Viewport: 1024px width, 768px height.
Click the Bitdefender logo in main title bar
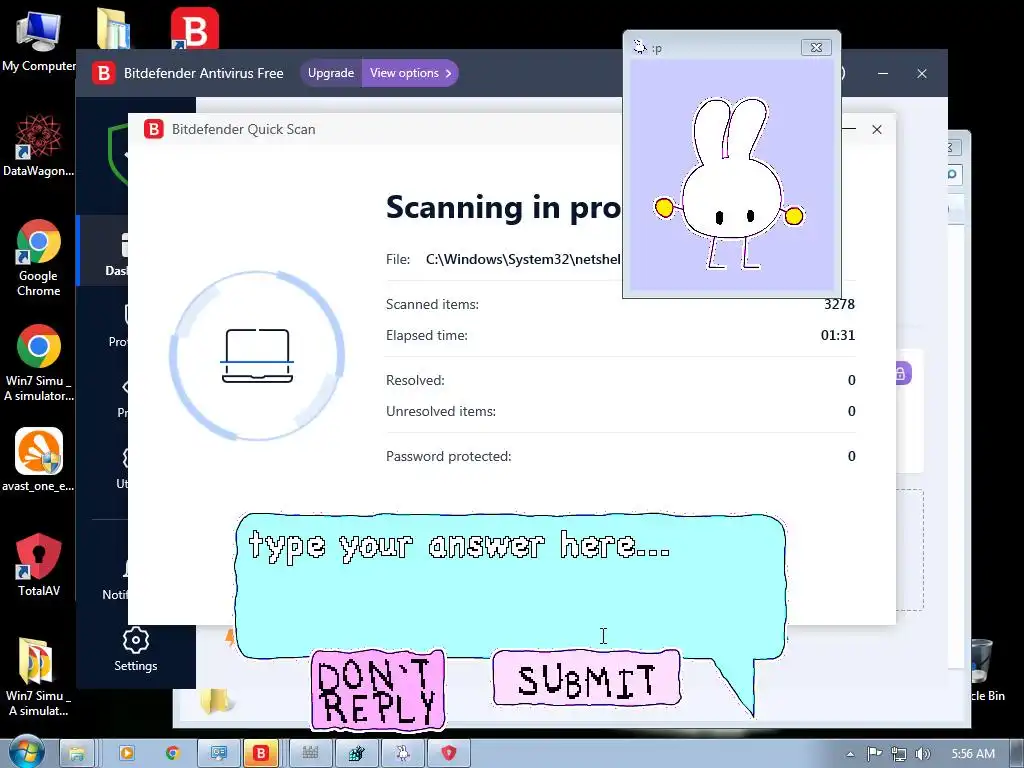pos(103,73)
